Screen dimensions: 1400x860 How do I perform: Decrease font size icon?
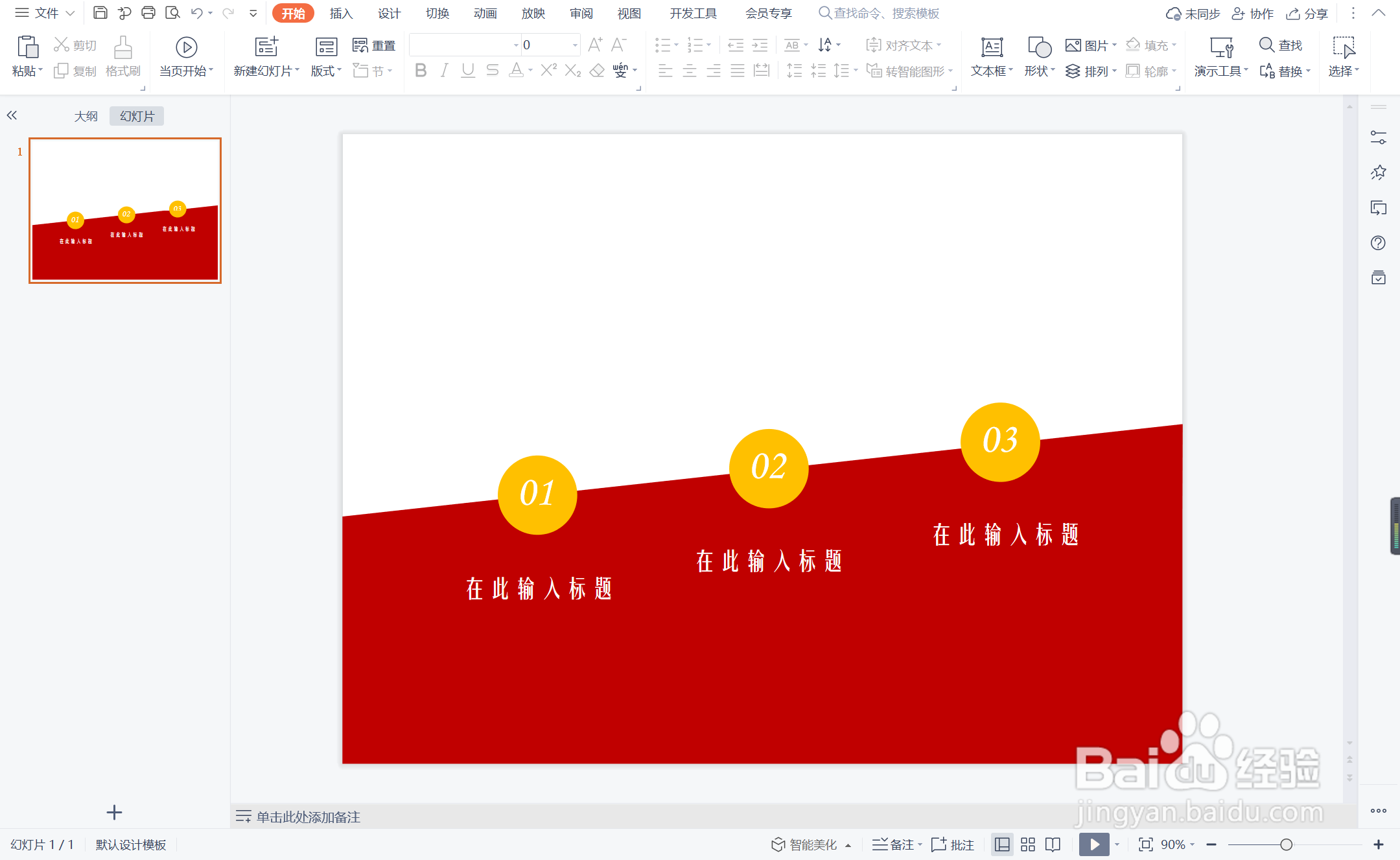(619, 45)
